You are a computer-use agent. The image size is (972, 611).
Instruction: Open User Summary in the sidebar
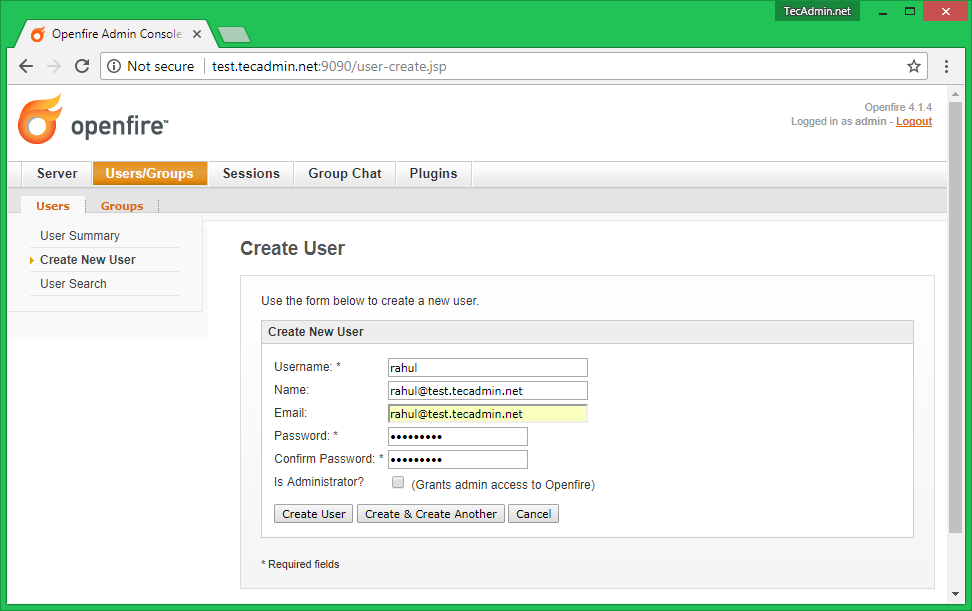80,235
